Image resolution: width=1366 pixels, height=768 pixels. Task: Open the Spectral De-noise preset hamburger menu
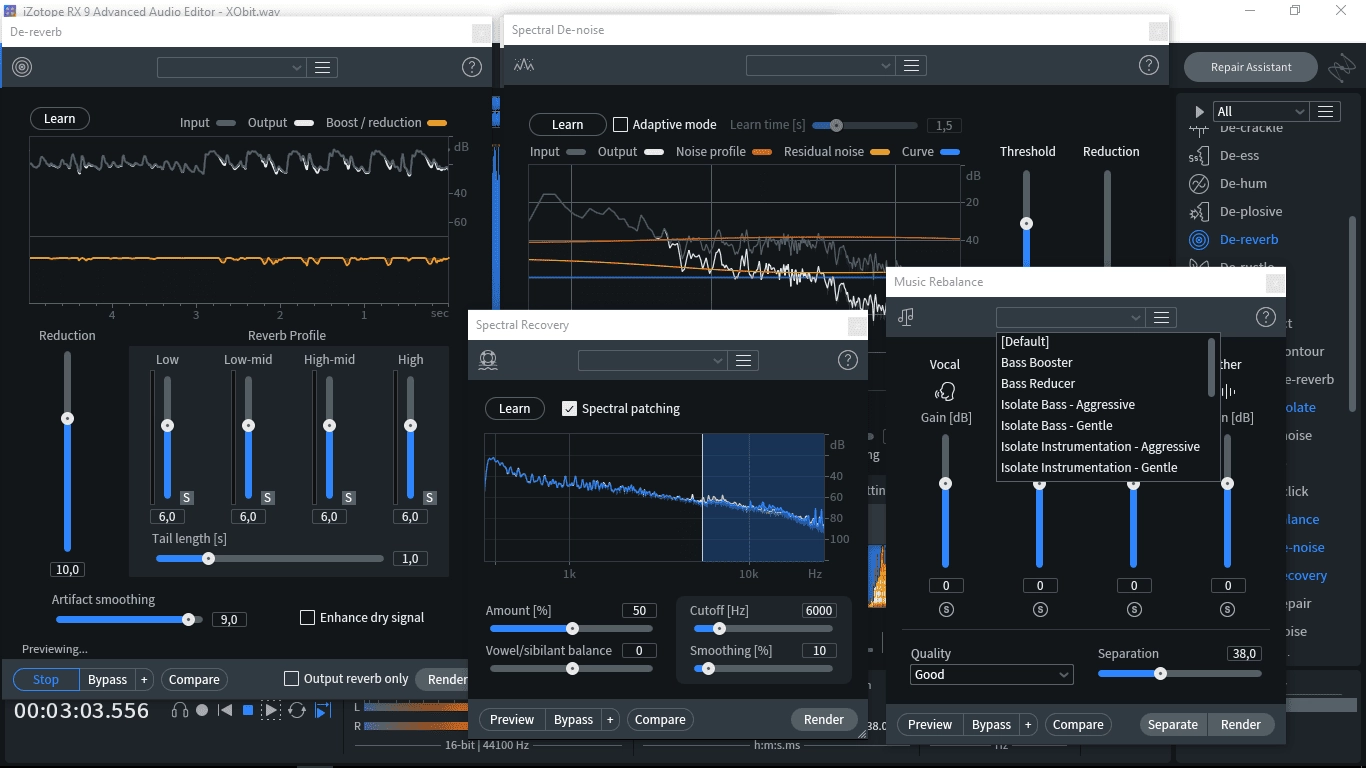pos(911,65)
